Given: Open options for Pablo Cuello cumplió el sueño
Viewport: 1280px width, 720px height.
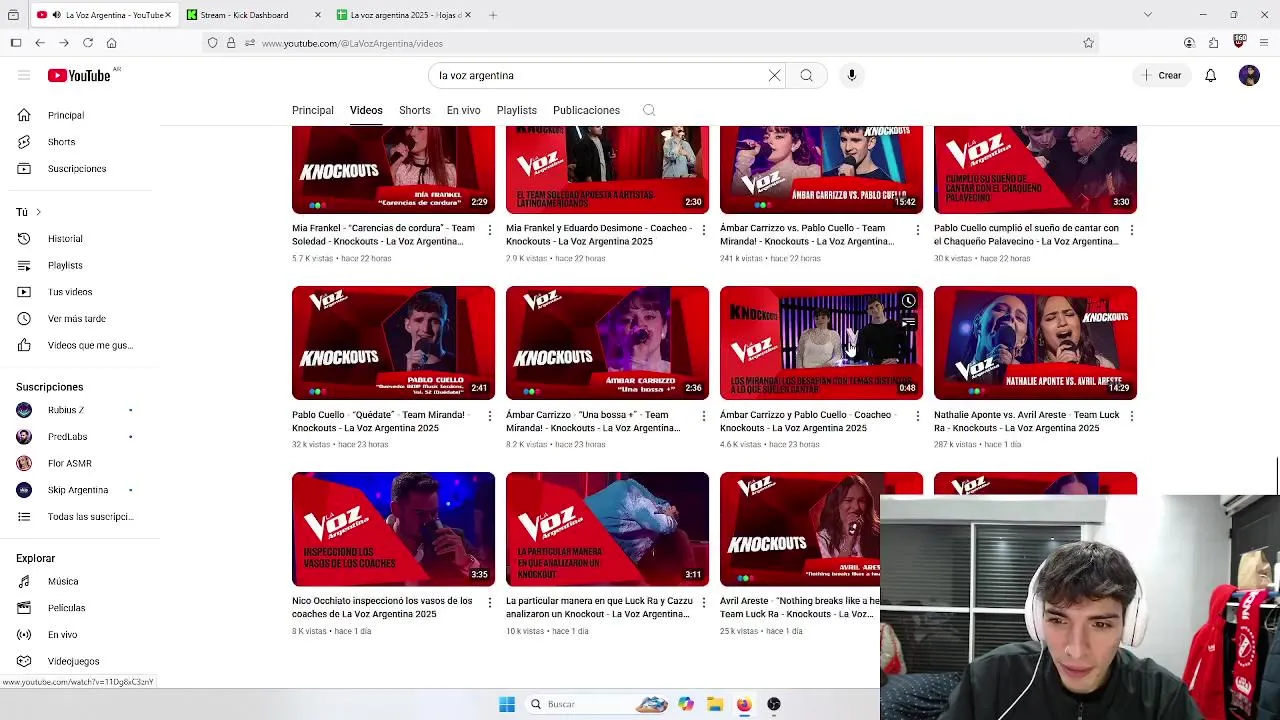Looking at the screenshot, I should click(x=1131, y=230).
